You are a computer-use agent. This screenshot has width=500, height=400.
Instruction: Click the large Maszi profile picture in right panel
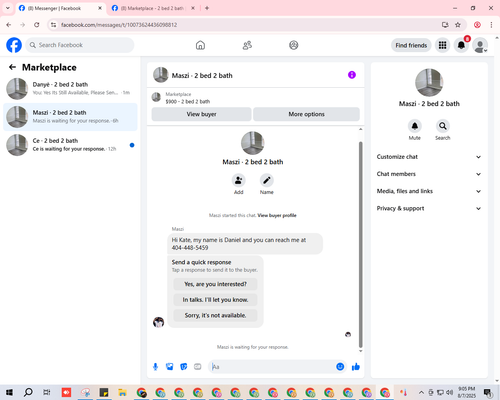point(429,83)
